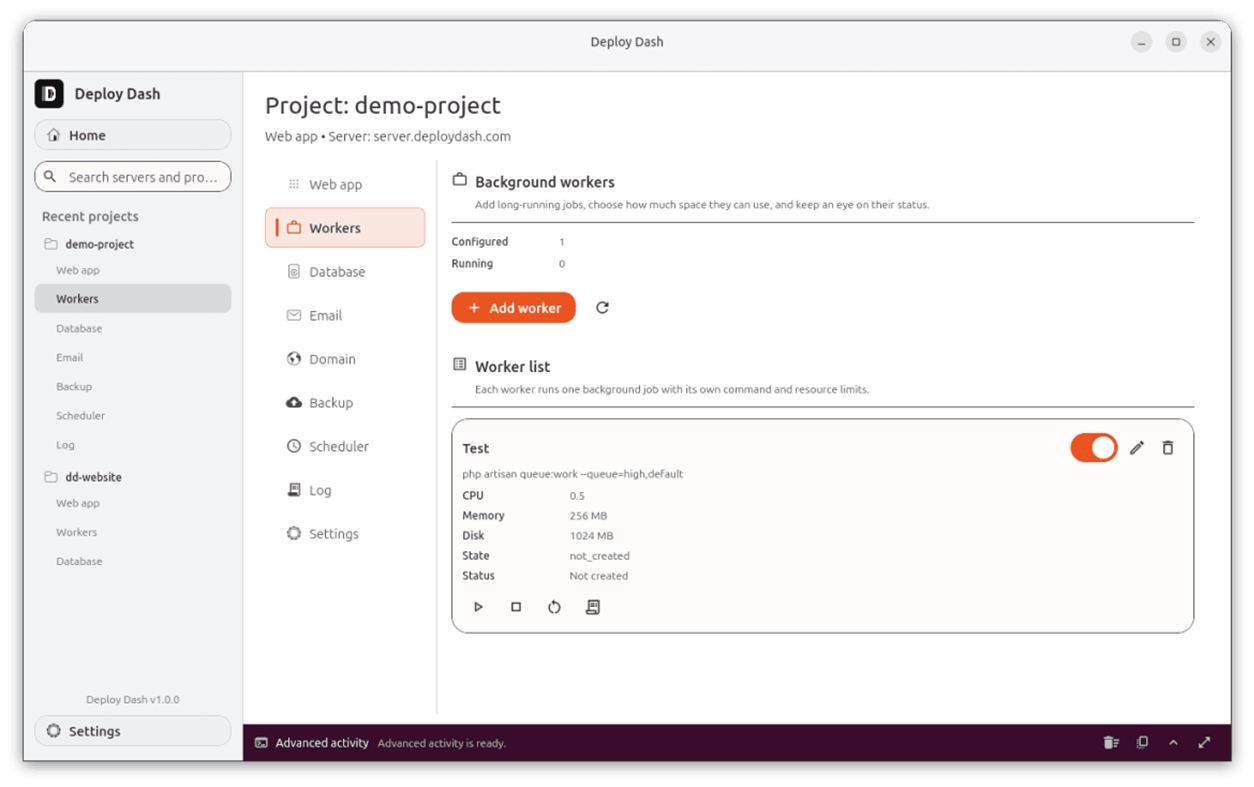Open the Backup project tab
1254x787 pixels.
click(x=345, y=403)
